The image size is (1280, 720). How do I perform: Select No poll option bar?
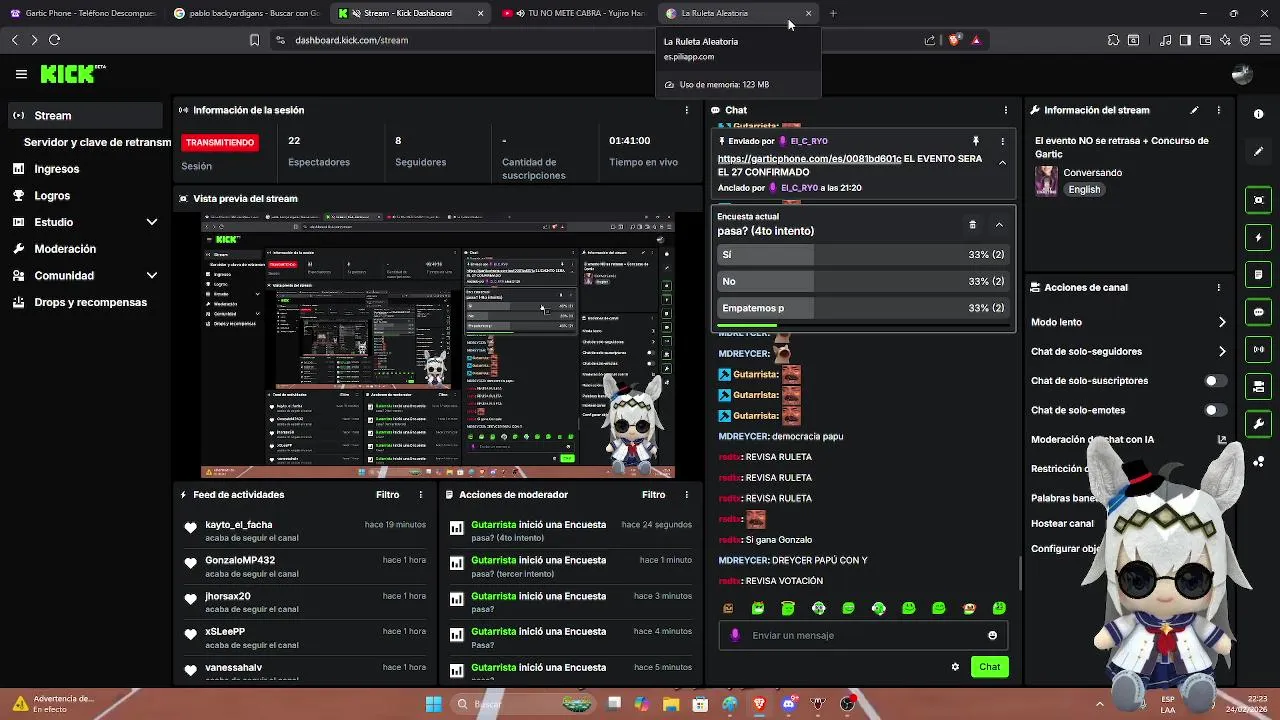[x=863, y=282]
